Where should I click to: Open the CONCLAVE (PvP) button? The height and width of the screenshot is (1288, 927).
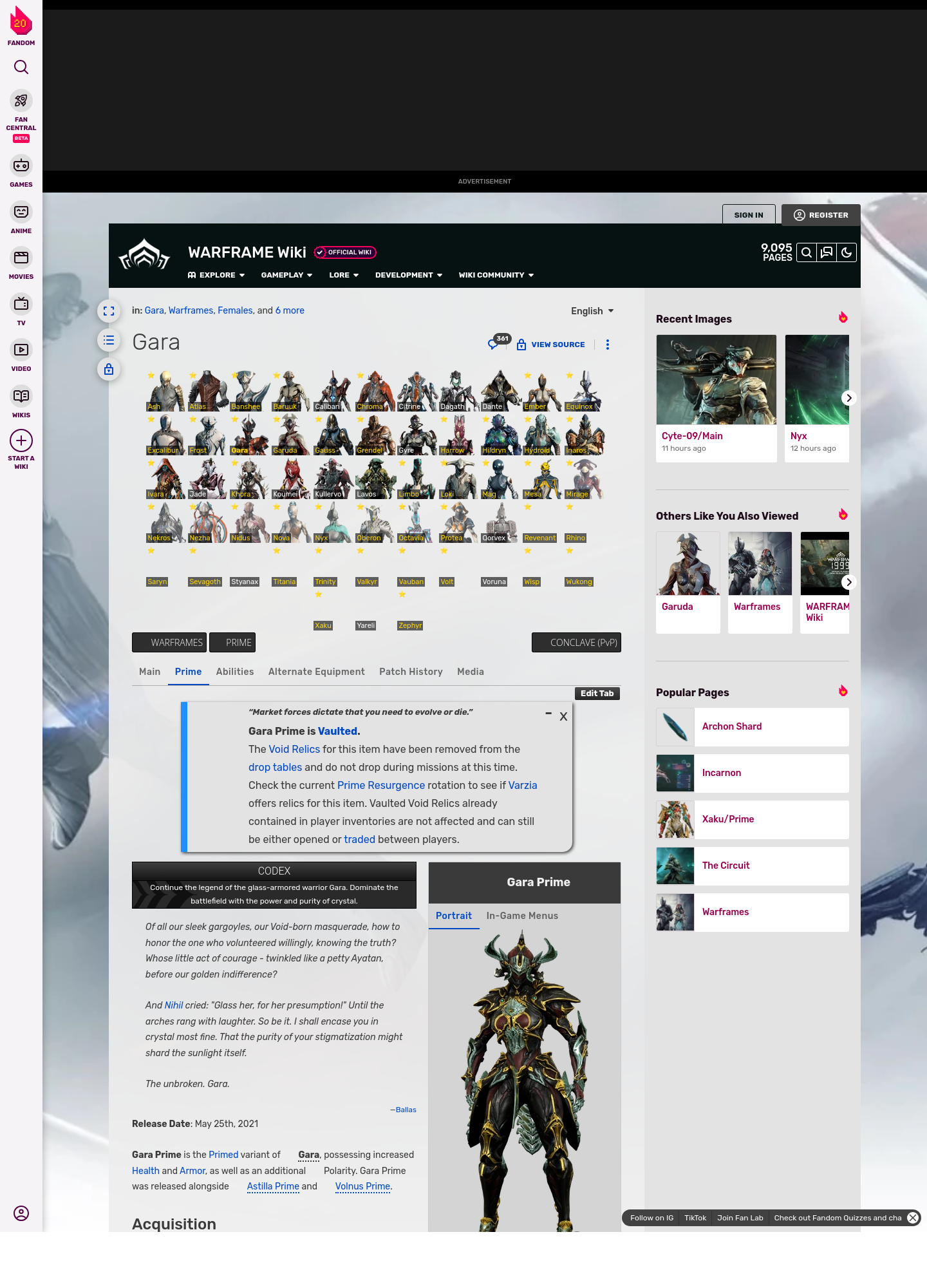pyautogui.click(x=576, y=643)
